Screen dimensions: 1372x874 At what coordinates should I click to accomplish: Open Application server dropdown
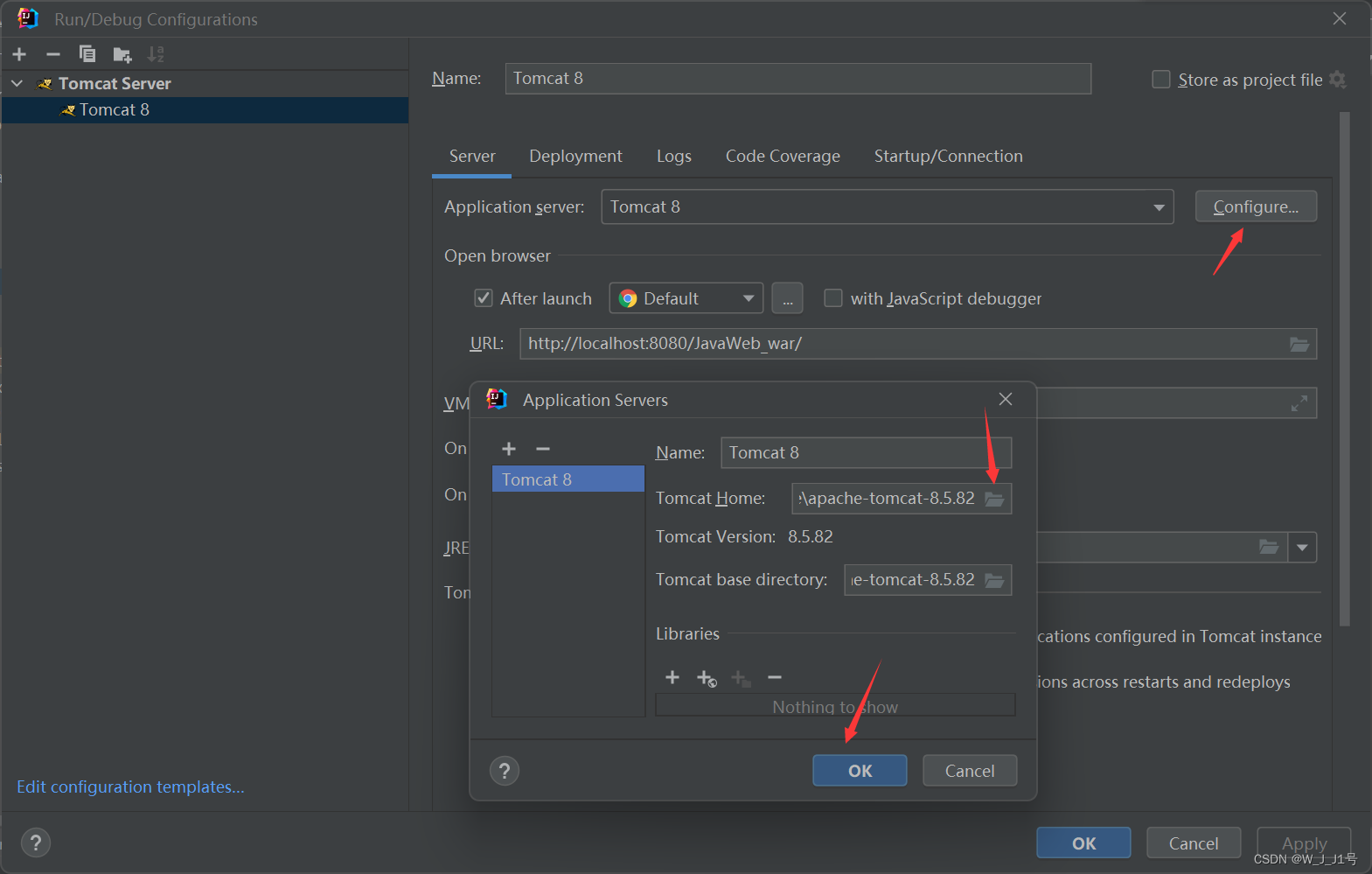pos(888,207)
